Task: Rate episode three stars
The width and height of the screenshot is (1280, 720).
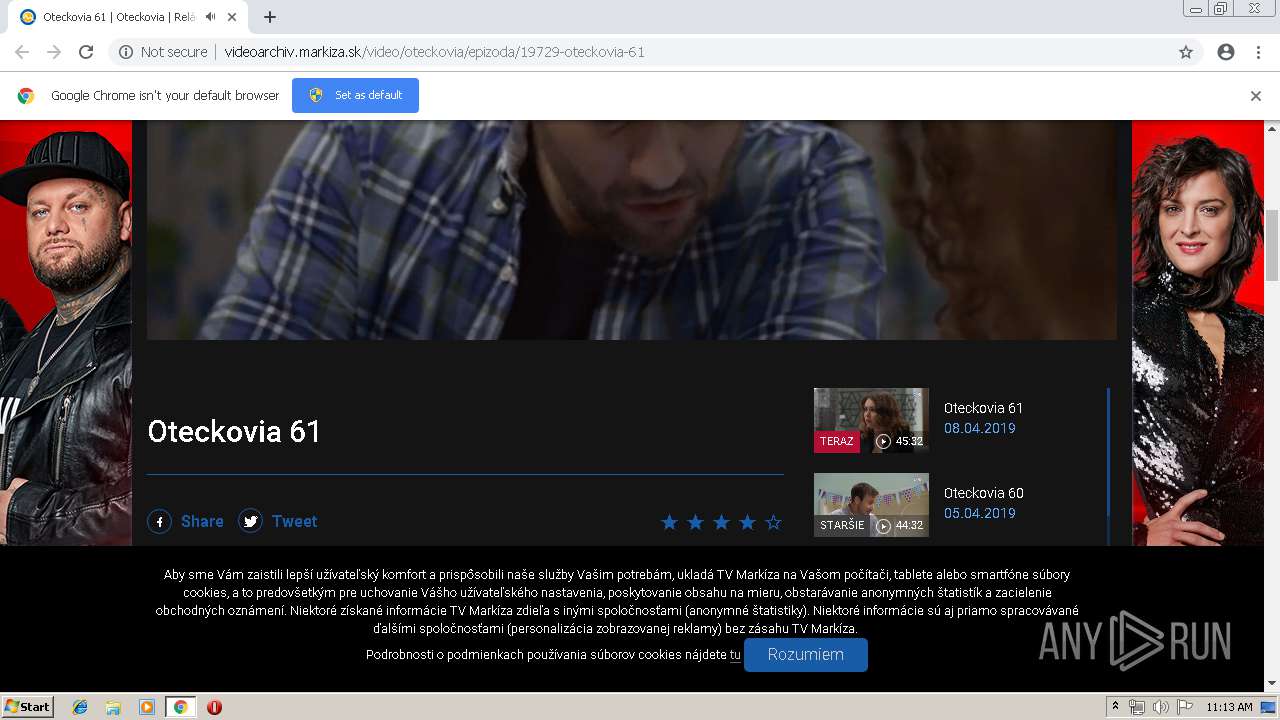Action: [x=721, y=522]
